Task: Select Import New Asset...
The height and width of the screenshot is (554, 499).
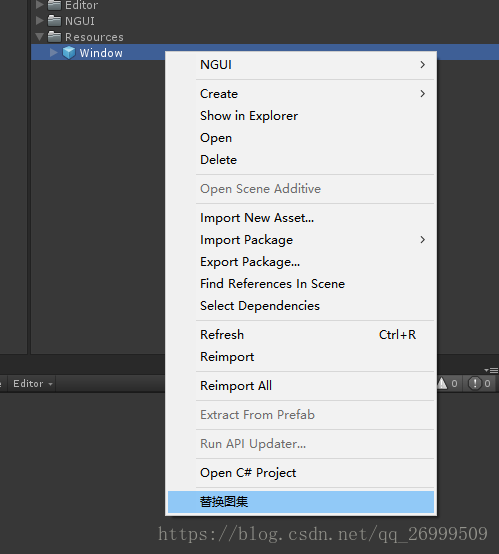Action: click(301, 218)
